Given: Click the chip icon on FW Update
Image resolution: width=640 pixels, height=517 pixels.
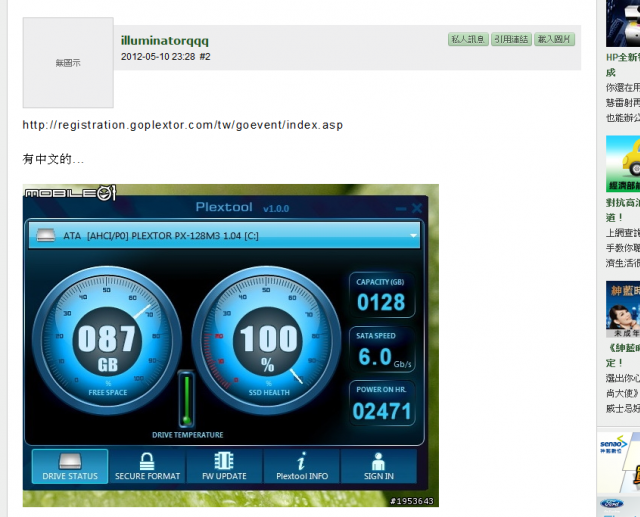Looking at the screenshot, I should coord(224,461).
